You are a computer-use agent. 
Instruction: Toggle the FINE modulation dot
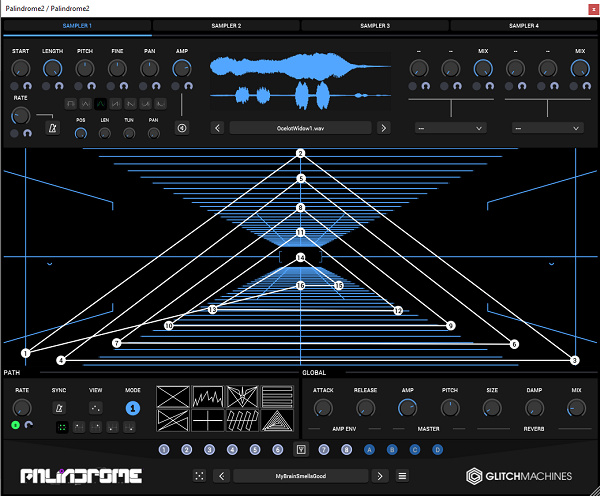click(x=111, y=86)
